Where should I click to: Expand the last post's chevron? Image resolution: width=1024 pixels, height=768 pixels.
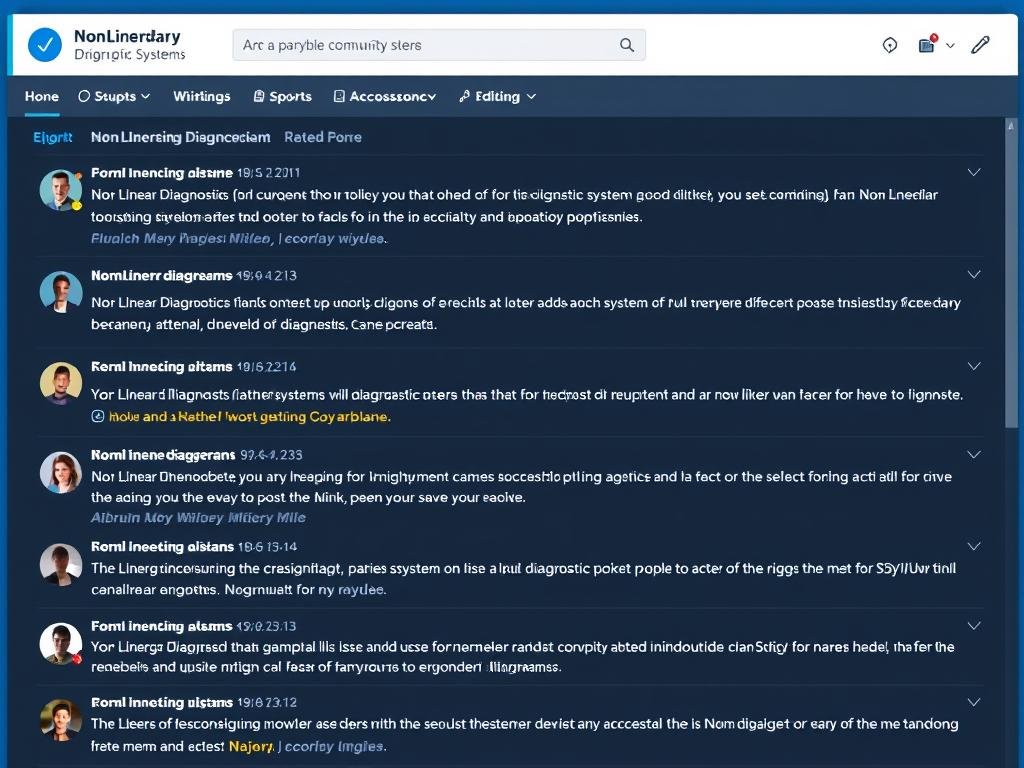click(x=973, y=703)
